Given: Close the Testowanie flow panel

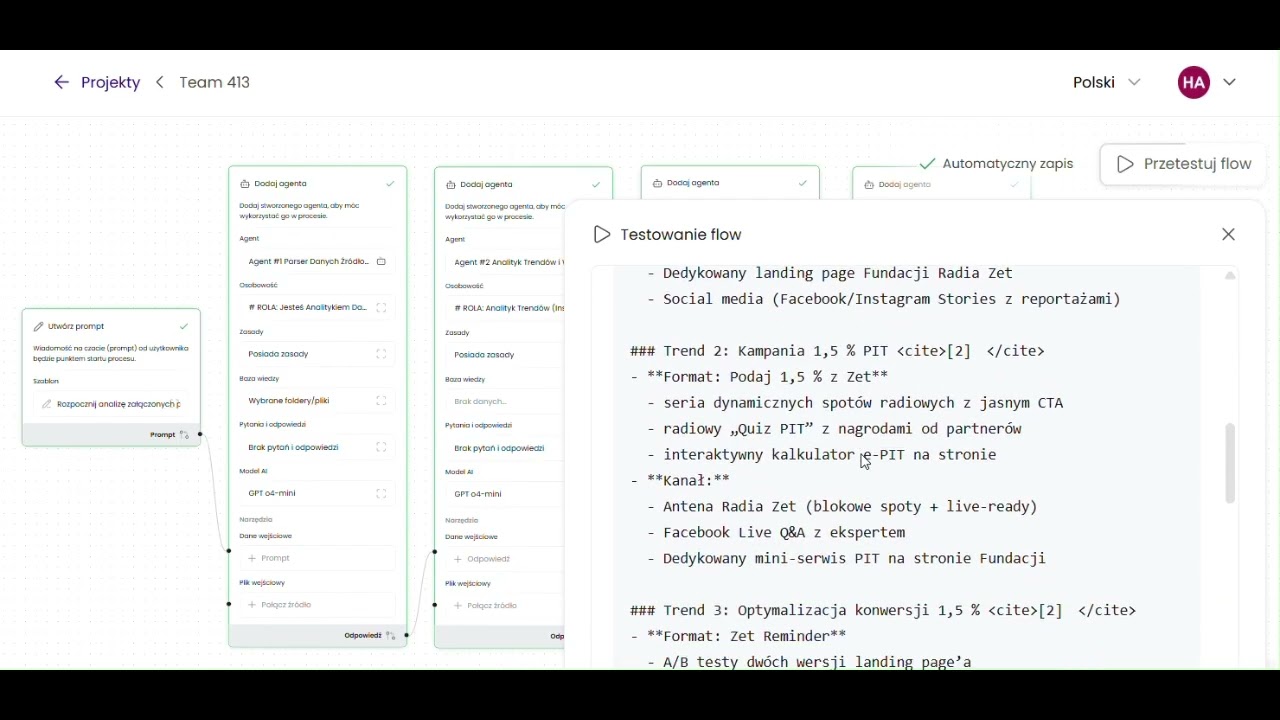Looking at the screenshot, I should [x=1229, y=235].
